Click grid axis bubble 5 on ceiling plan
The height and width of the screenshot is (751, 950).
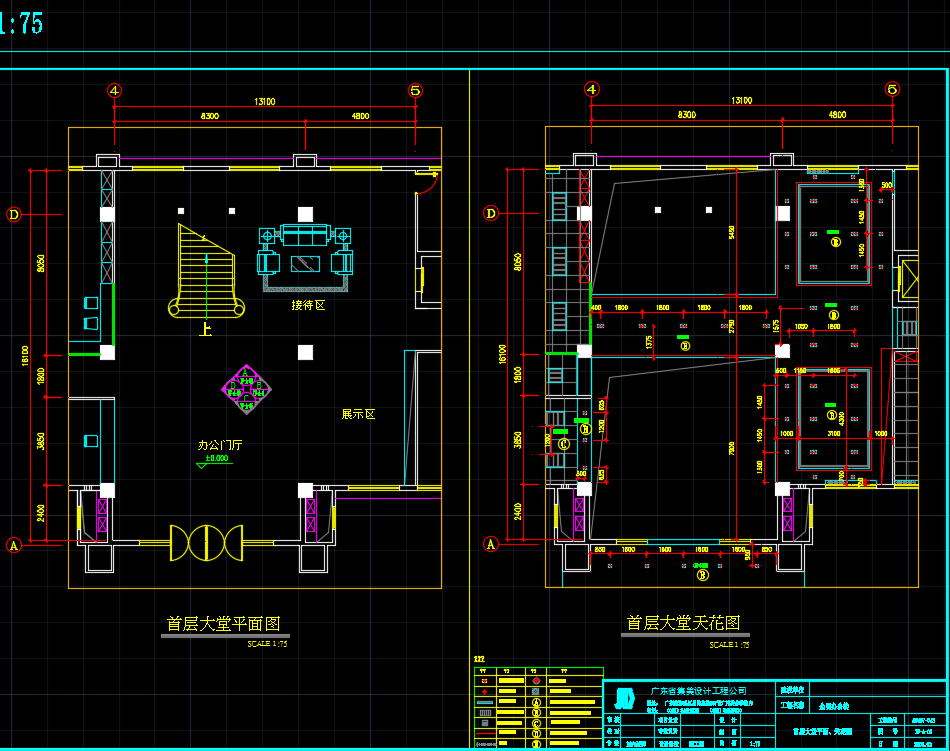892,89
